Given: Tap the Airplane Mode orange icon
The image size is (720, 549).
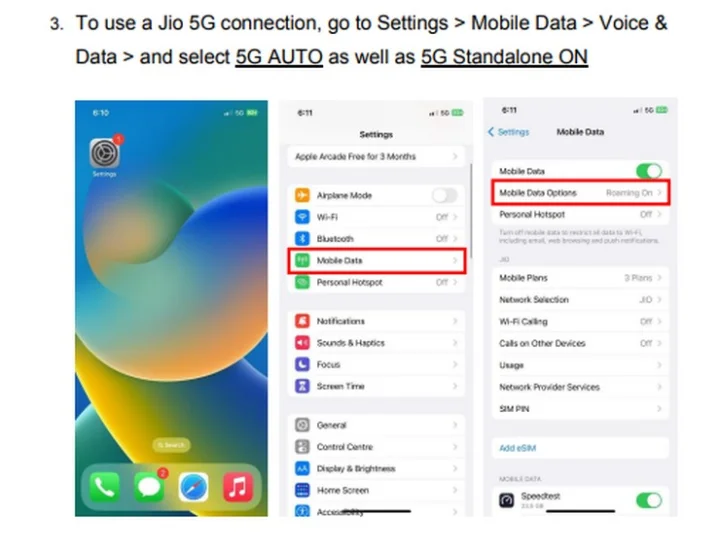Looking at the screenshot, I should pos(302,195).
